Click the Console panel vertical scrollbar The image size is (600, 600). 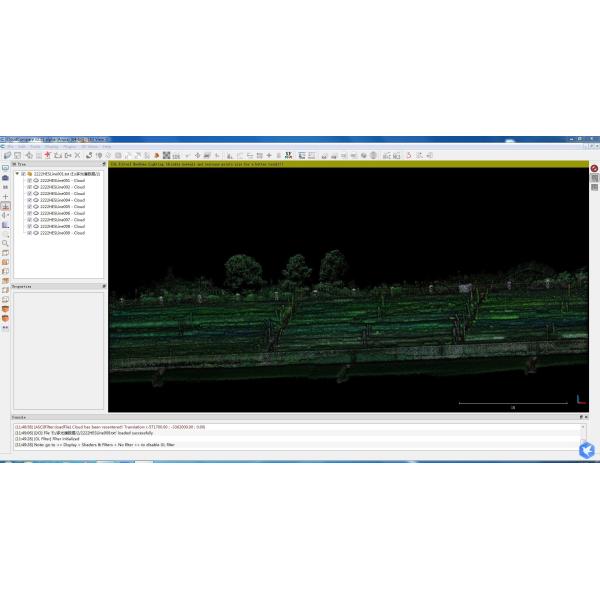(583, 436)
